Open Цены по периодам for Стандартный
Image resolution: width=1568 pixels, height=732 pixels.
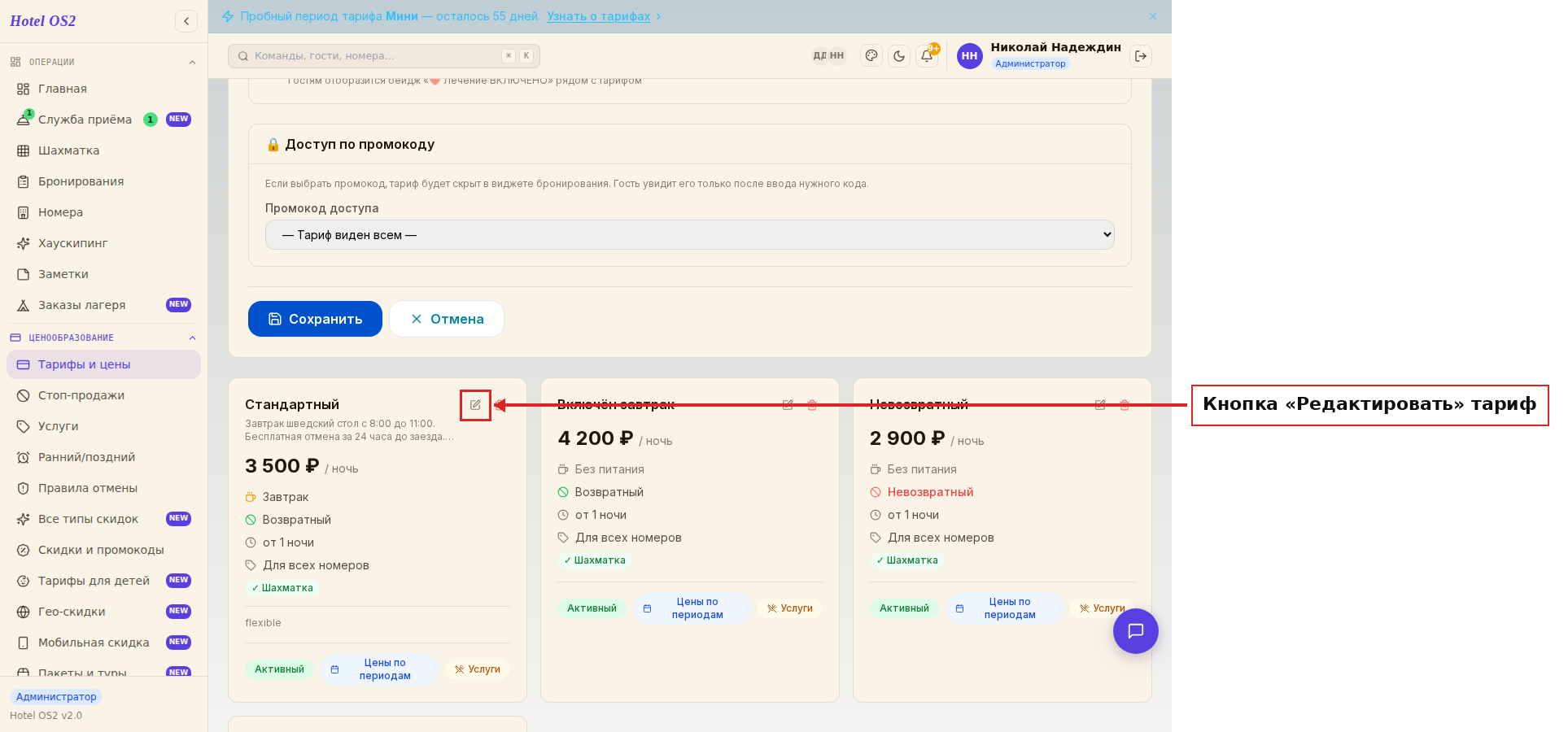(379, 669)
